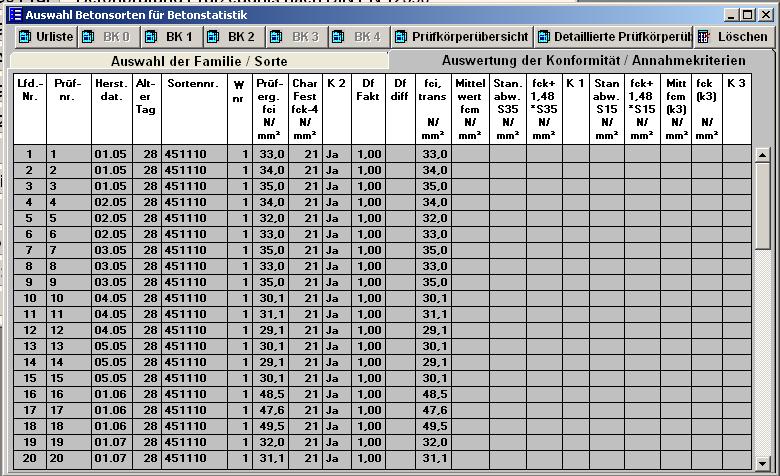
Task: Click the Urliste toolbar button
Action: (45, 37)
